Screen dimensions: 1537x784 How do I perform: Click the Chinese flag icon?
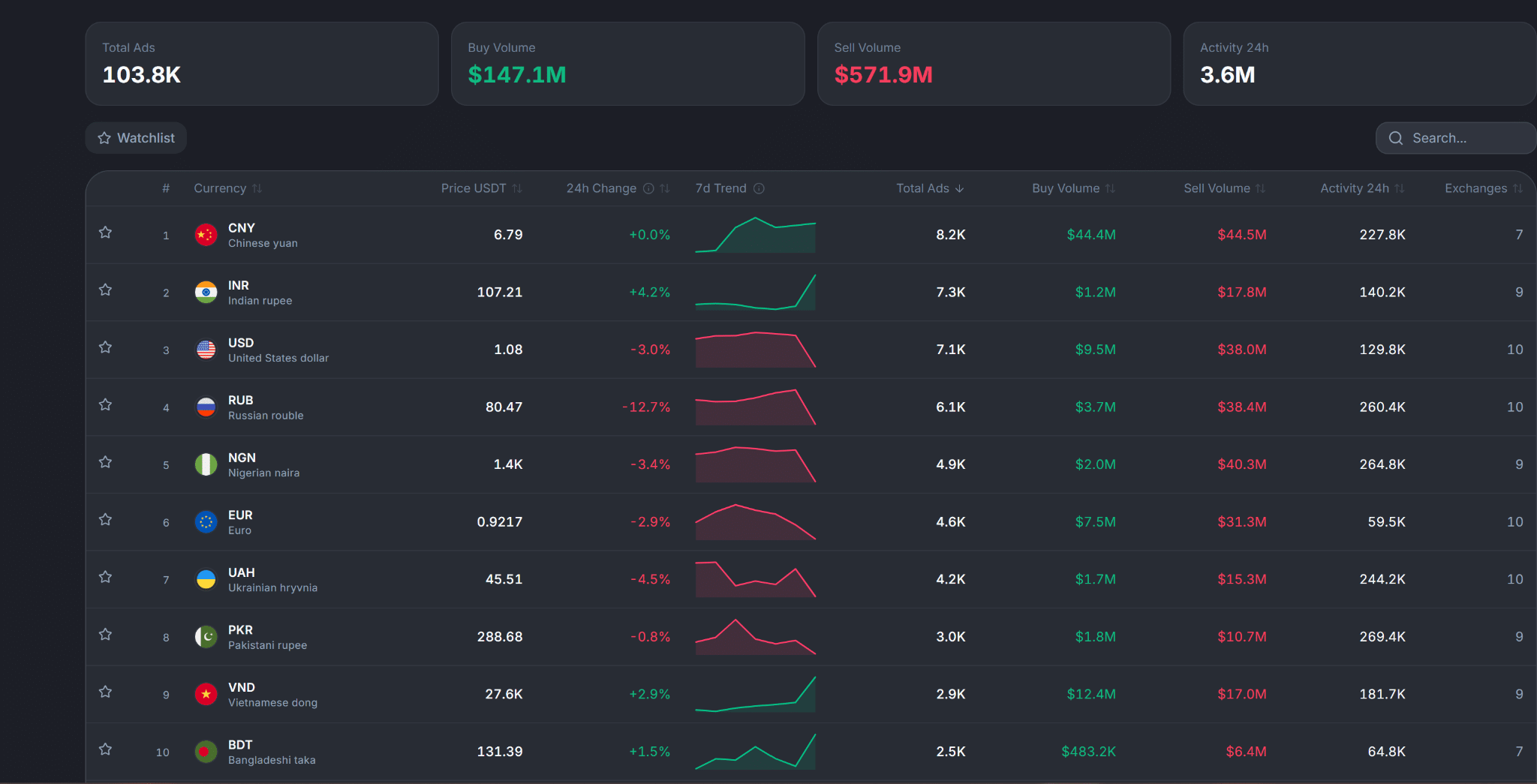pos(206,235)
